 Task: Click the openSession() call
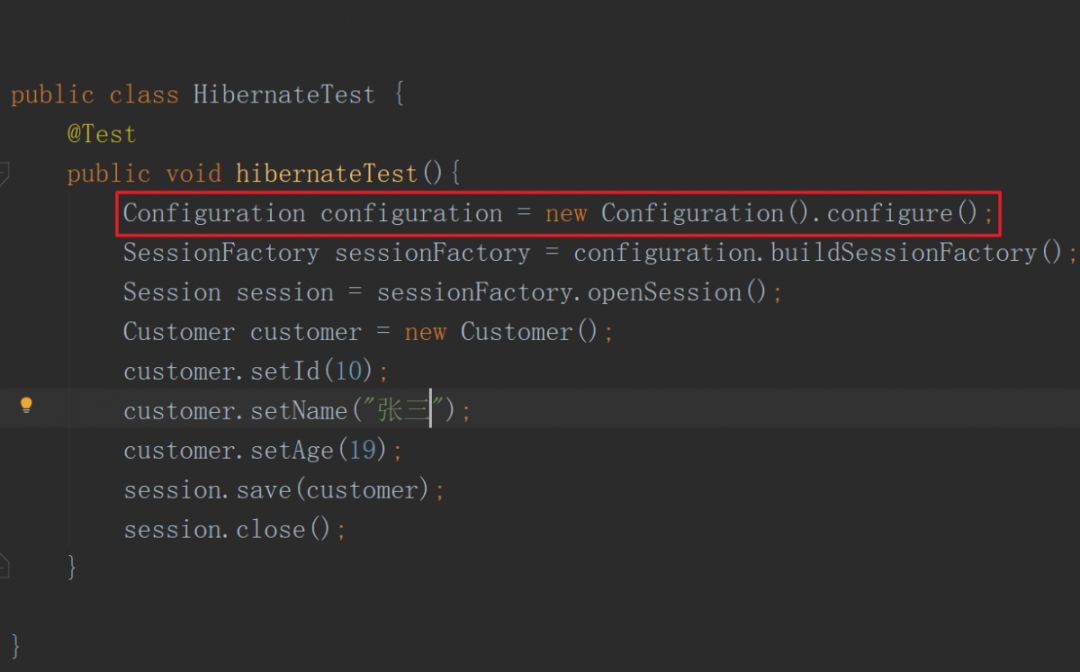[x=676, y=293]
